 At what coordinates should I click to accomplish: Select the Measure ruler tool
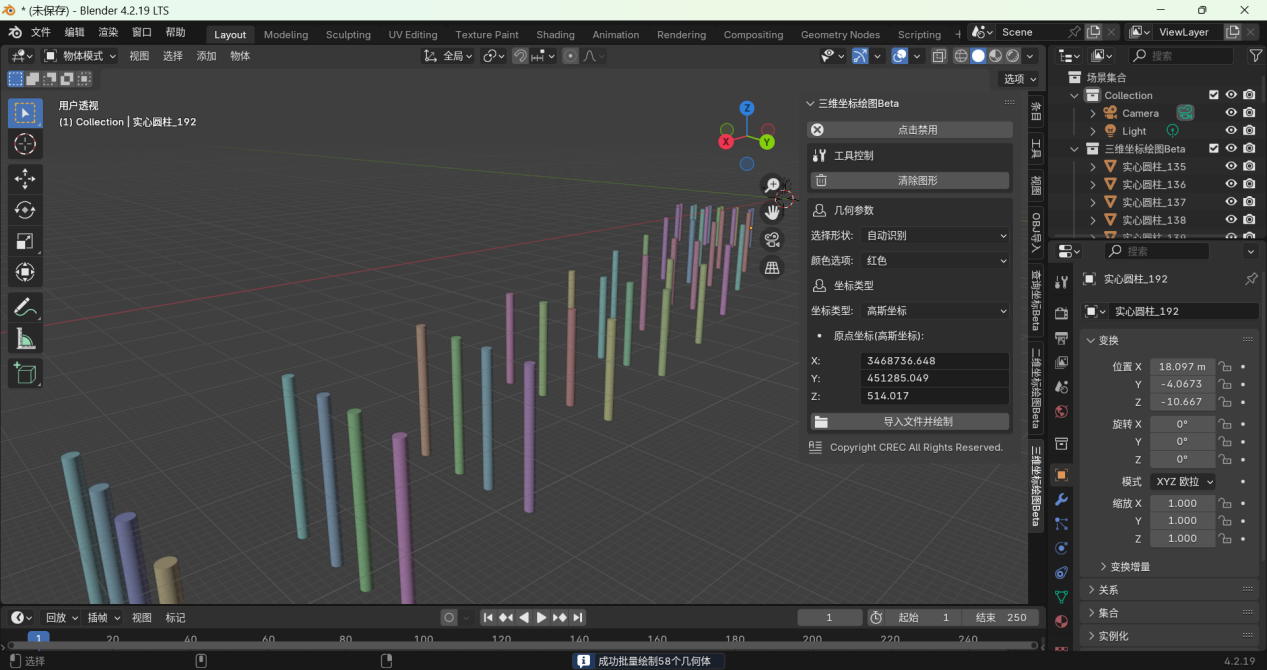pos(25,340)
